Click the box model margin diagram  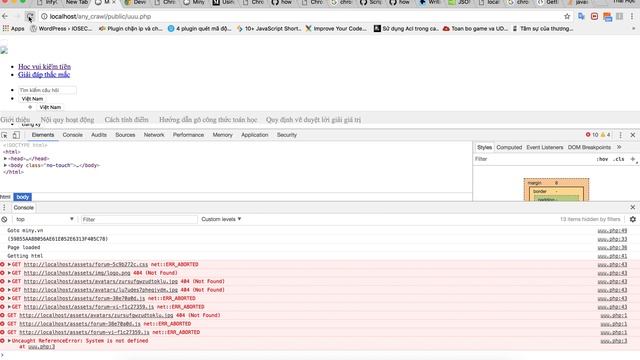[556, 190]
